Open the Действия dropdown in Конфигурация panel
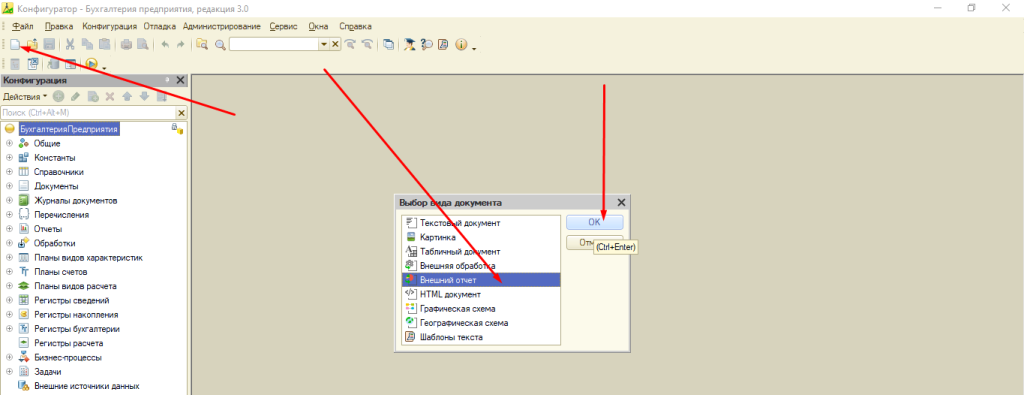This screenshot has height=395, width=1024. click(x=25, y=97)
